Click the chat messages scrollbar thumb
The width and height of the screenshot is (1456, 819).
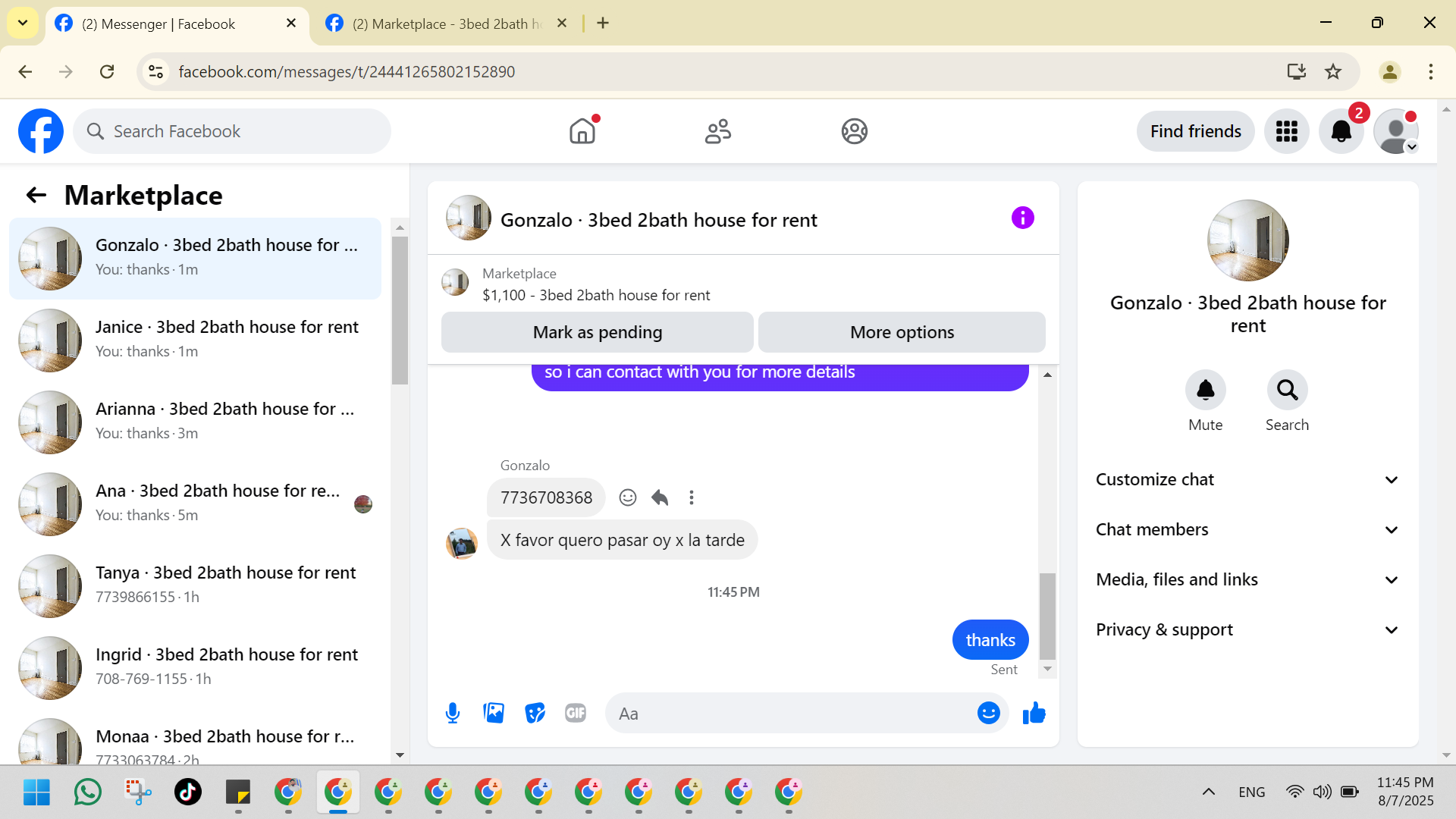pyautogui.click(x=1047, y=615)
